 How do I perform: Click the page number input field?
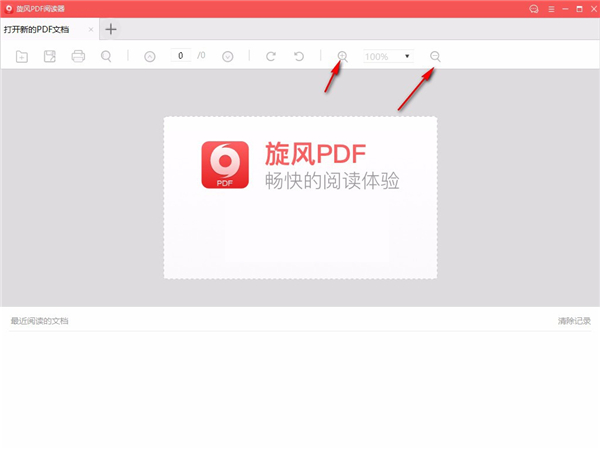coord(181,56)
